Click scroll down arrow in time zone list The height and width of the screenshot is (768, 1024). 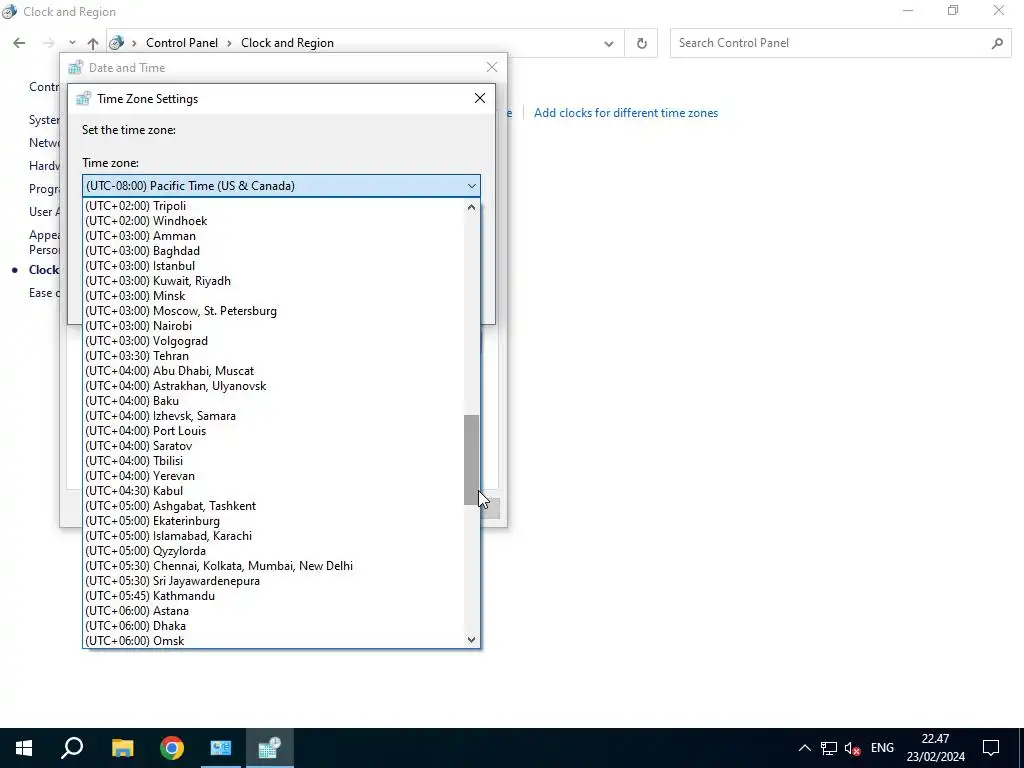pyautogui.click(x=472, y=640)
